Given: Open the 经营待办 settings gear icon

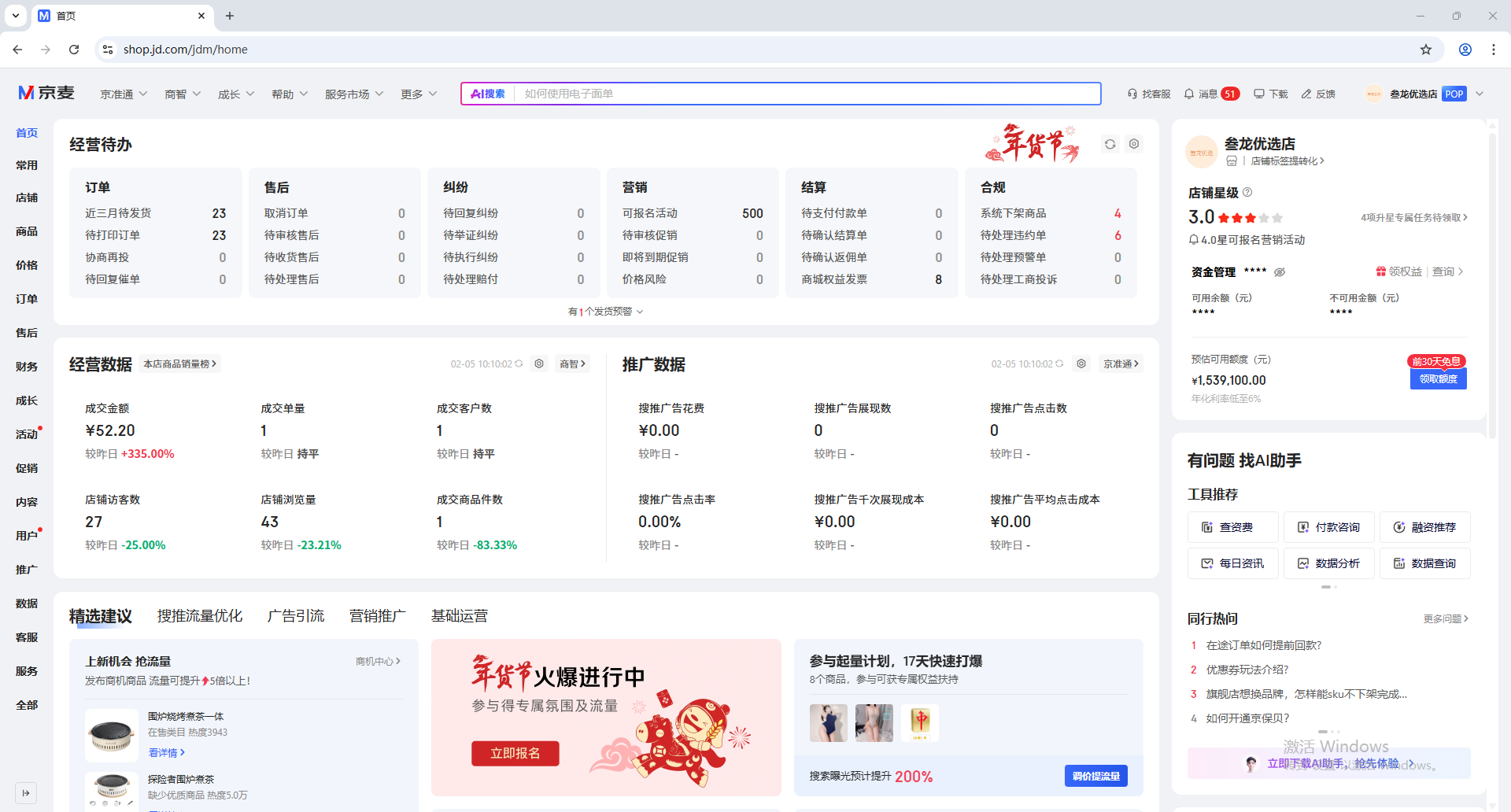Looking at the screenshot, I should tap(1134, 144).
